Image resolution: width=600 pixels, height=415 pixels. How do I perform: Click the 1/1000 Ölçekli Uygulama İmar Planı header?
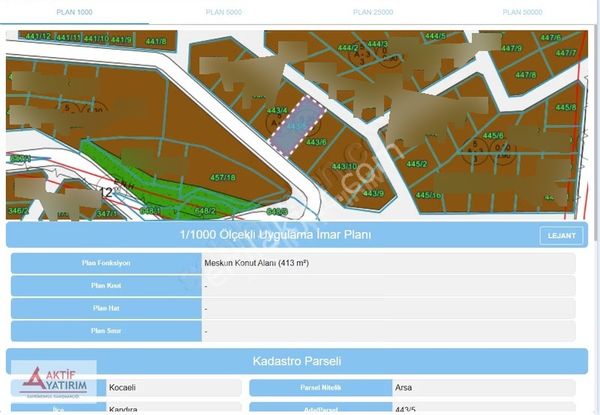(x=275, y=235)
